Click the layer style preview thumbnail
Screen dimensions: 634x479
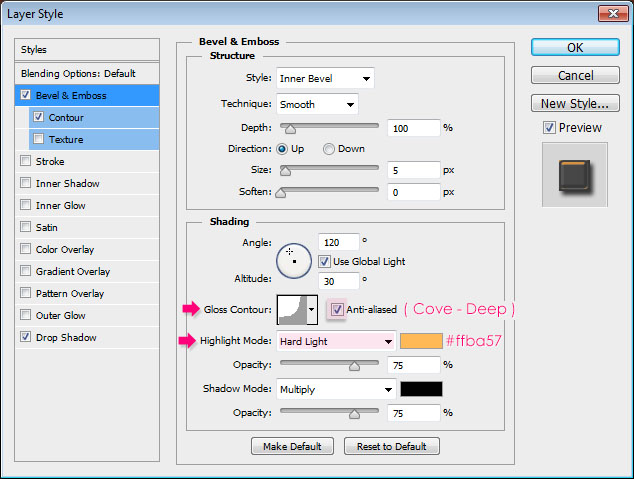(x=575, y=175)
